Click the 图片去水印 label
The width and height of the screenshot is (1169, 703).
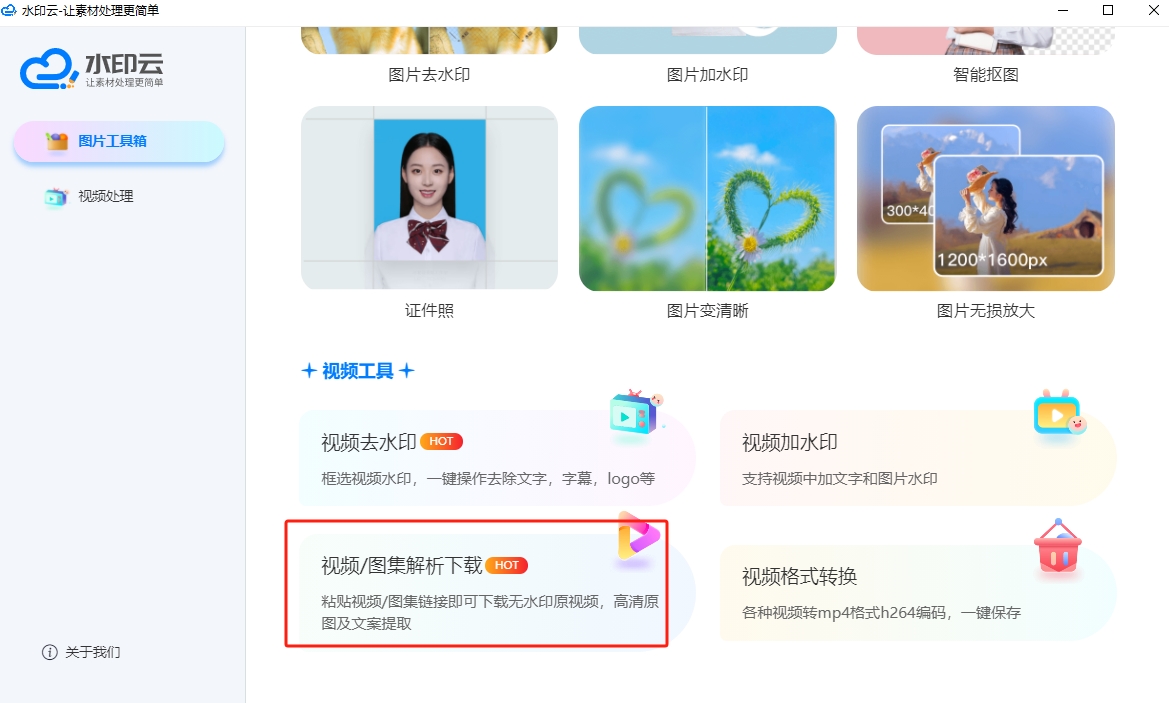point(429,75)
